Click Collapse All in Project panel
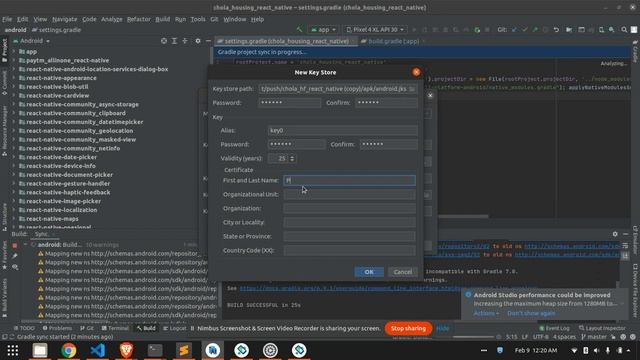The height and width of the screenshot is (360, 640). coord(185,41)
